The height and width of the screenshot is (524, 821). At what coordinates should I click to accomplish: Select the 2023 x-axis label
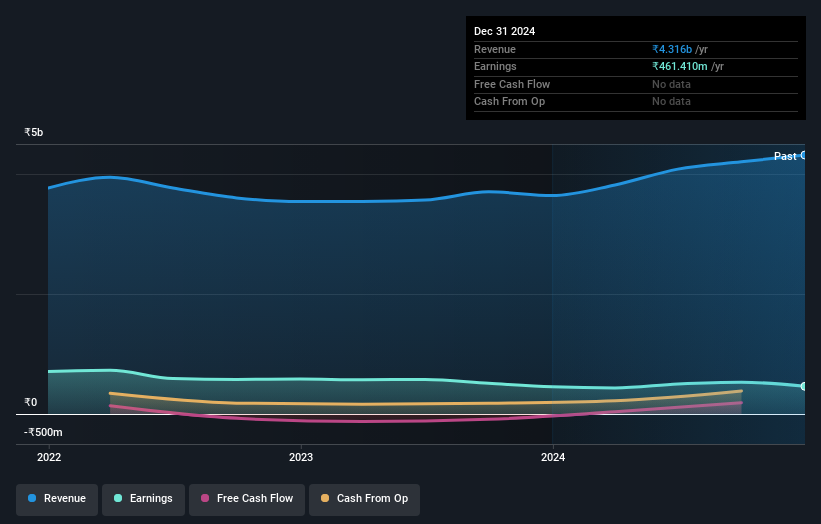[x=301, y=458]
